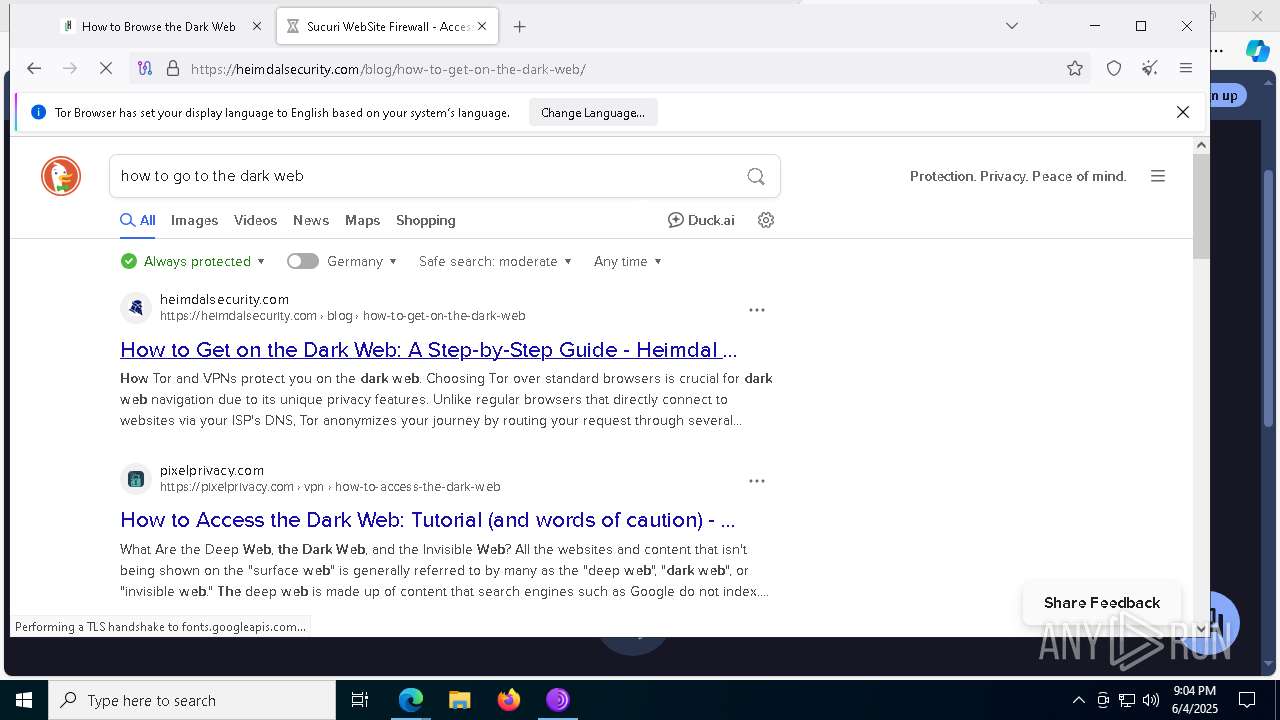Open Safe search: moderate dropdown
Screen dimensions: 1280x720
495,261
